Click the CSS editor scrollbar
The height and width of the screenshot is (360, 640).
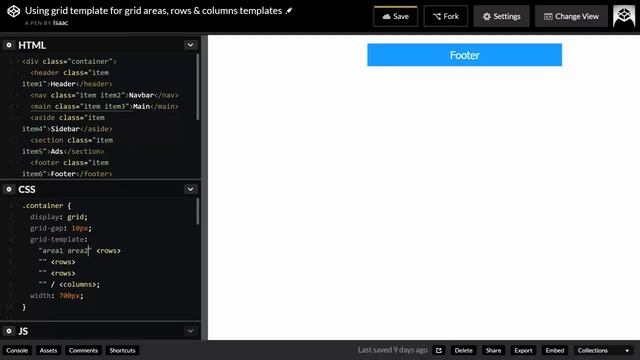198,211
